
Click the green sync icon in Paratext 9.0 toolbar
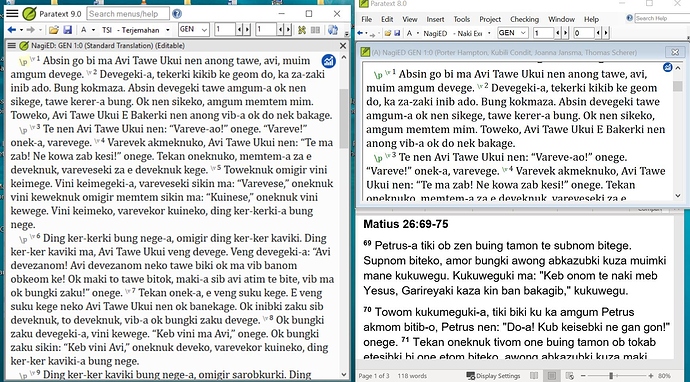click(x=301, y=30)
